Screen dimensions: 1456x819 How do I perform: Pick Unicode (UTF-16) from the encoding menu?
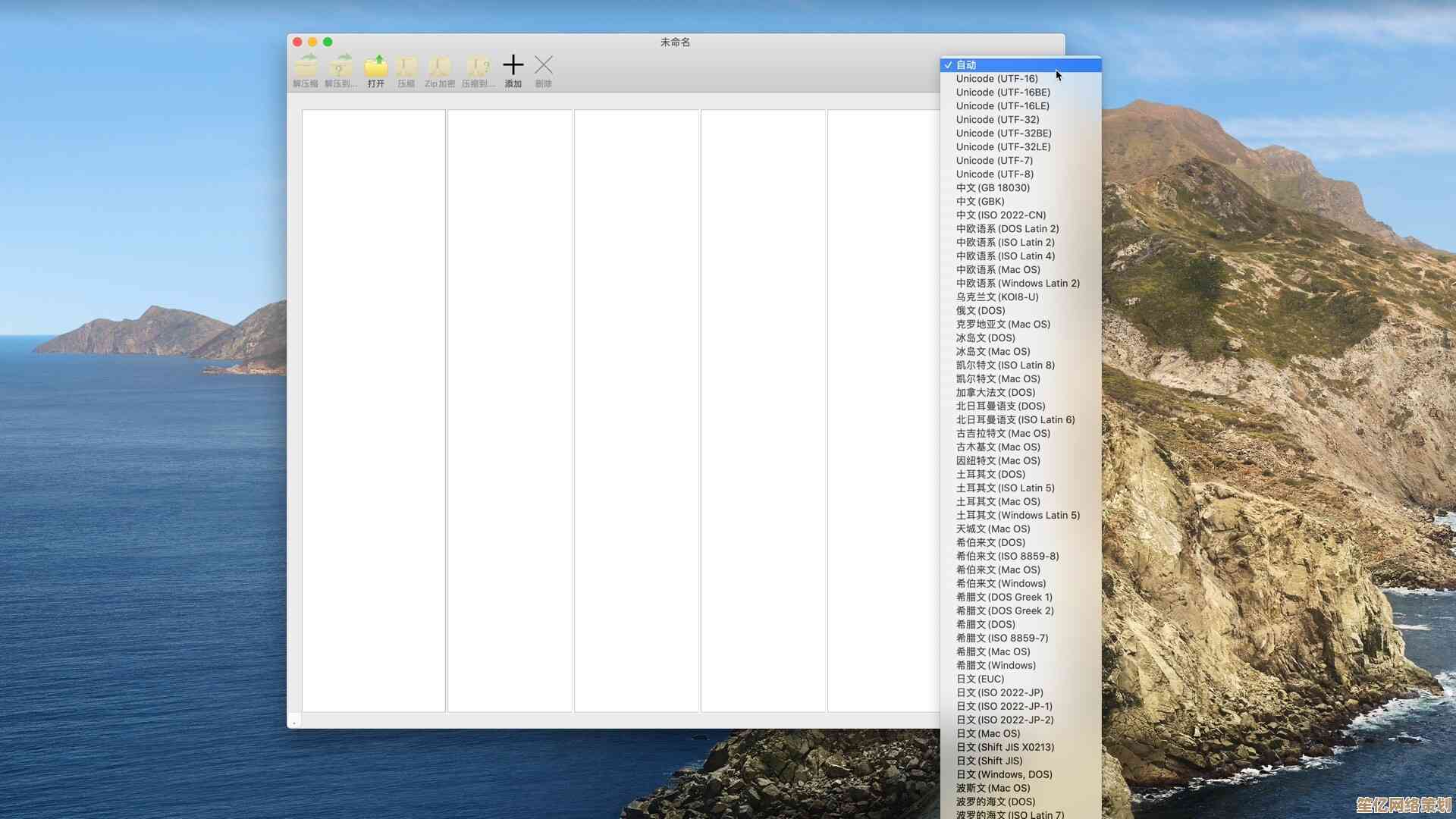[996, 79]
